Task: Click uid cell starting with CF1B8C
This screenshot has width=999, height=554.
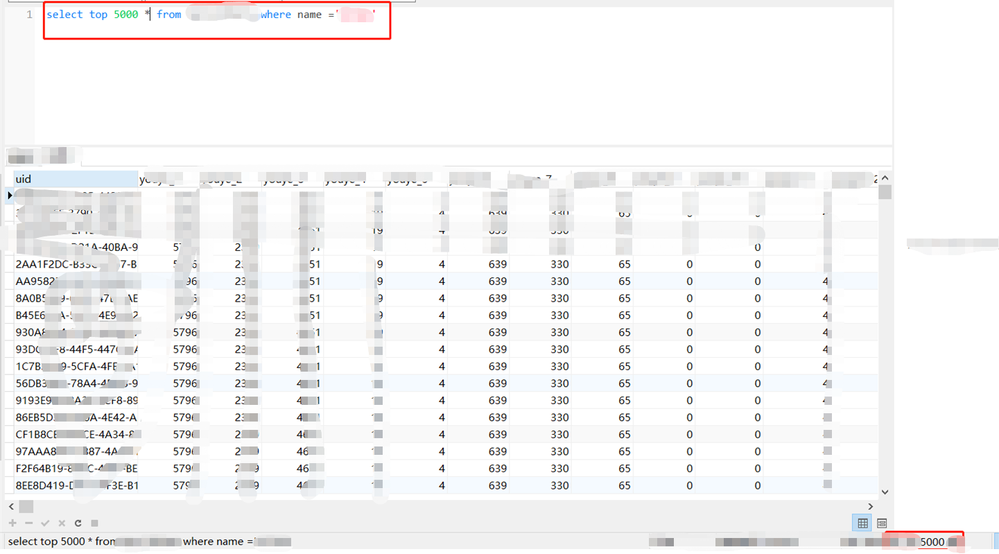Action: click(76, 434)
